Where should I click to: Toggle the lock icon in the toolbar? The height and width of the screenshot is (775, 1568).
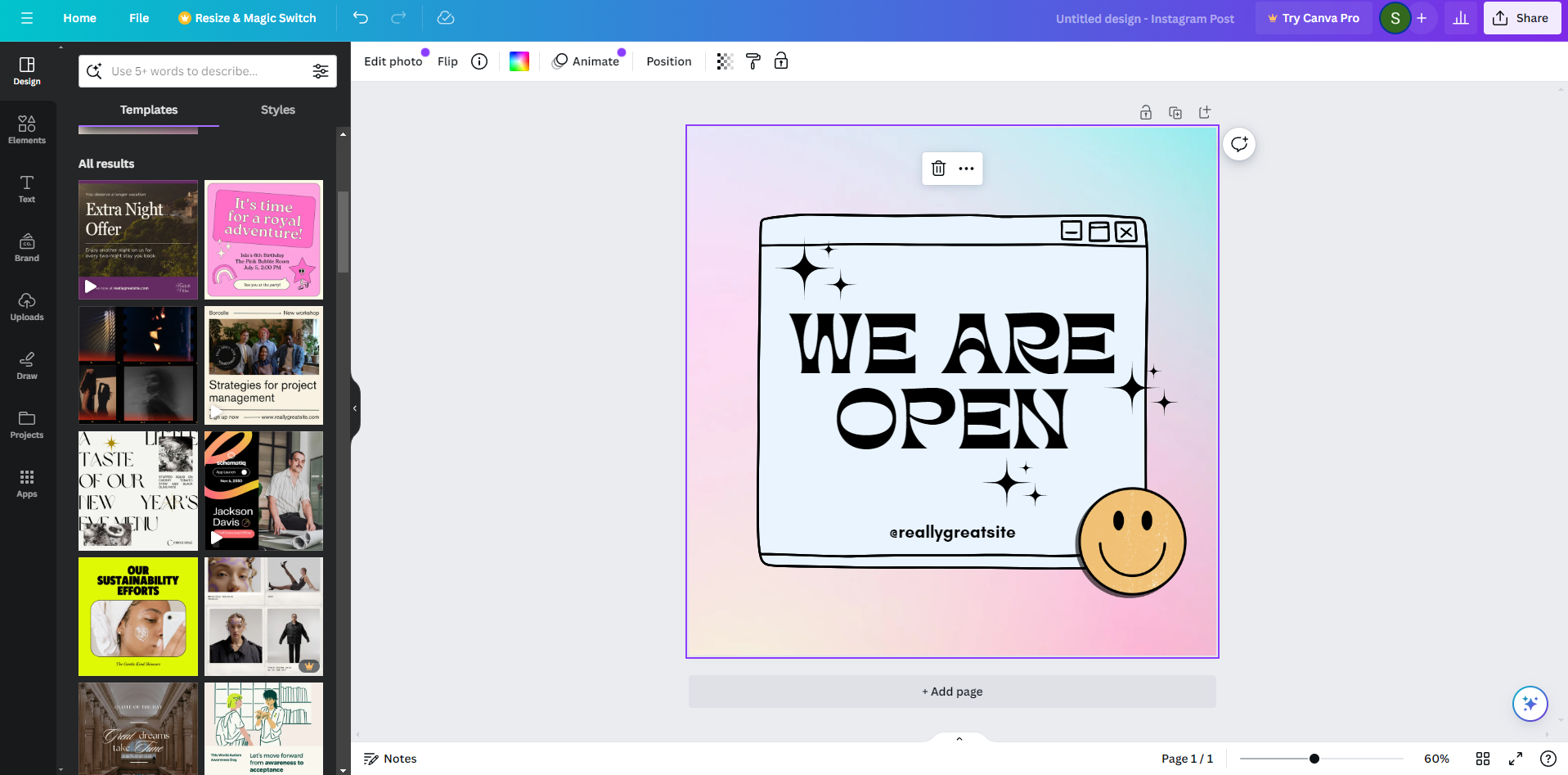click(781, 61)
